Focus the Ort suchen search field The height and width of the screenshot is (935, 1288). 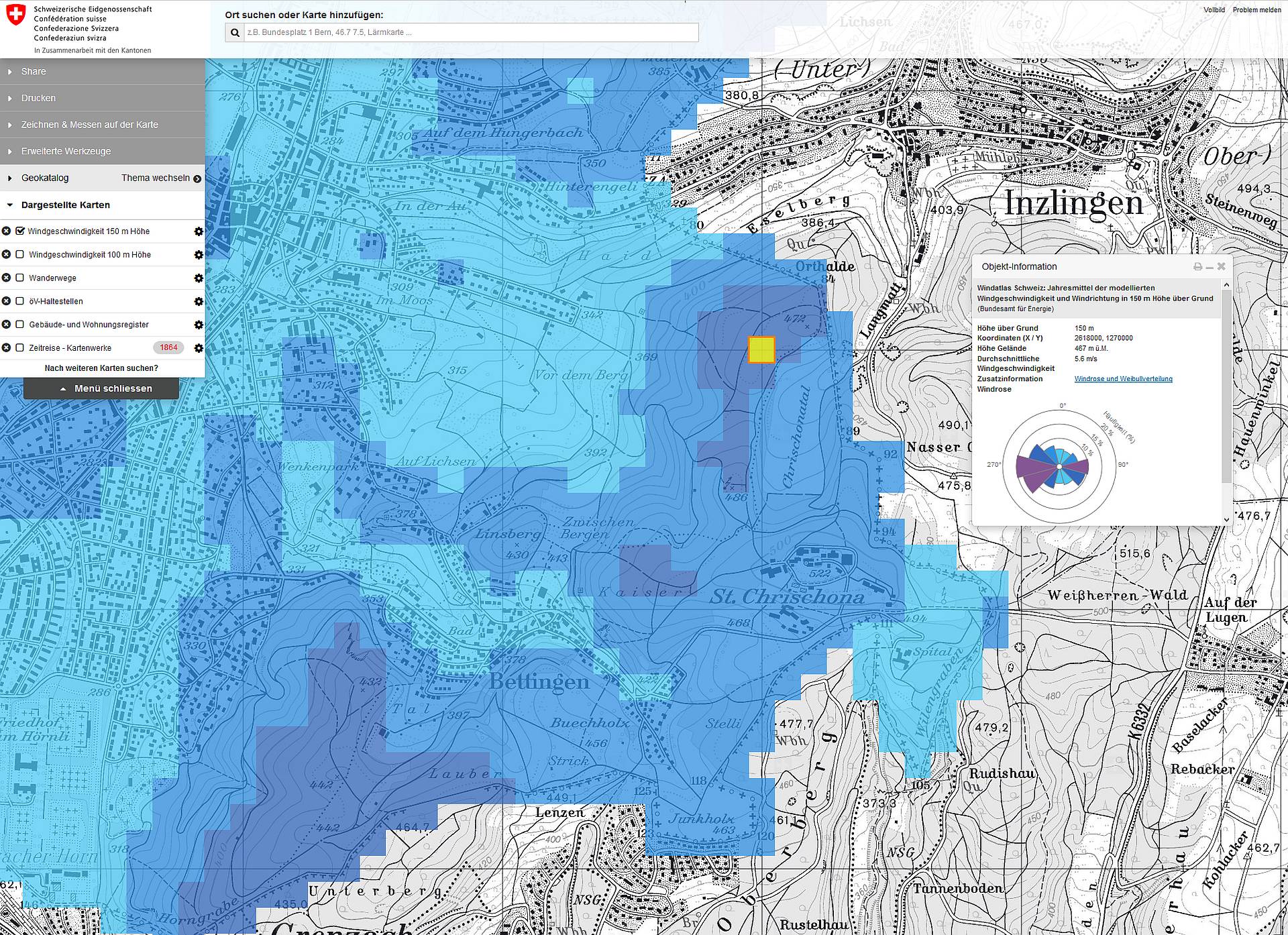pos(471,32)
